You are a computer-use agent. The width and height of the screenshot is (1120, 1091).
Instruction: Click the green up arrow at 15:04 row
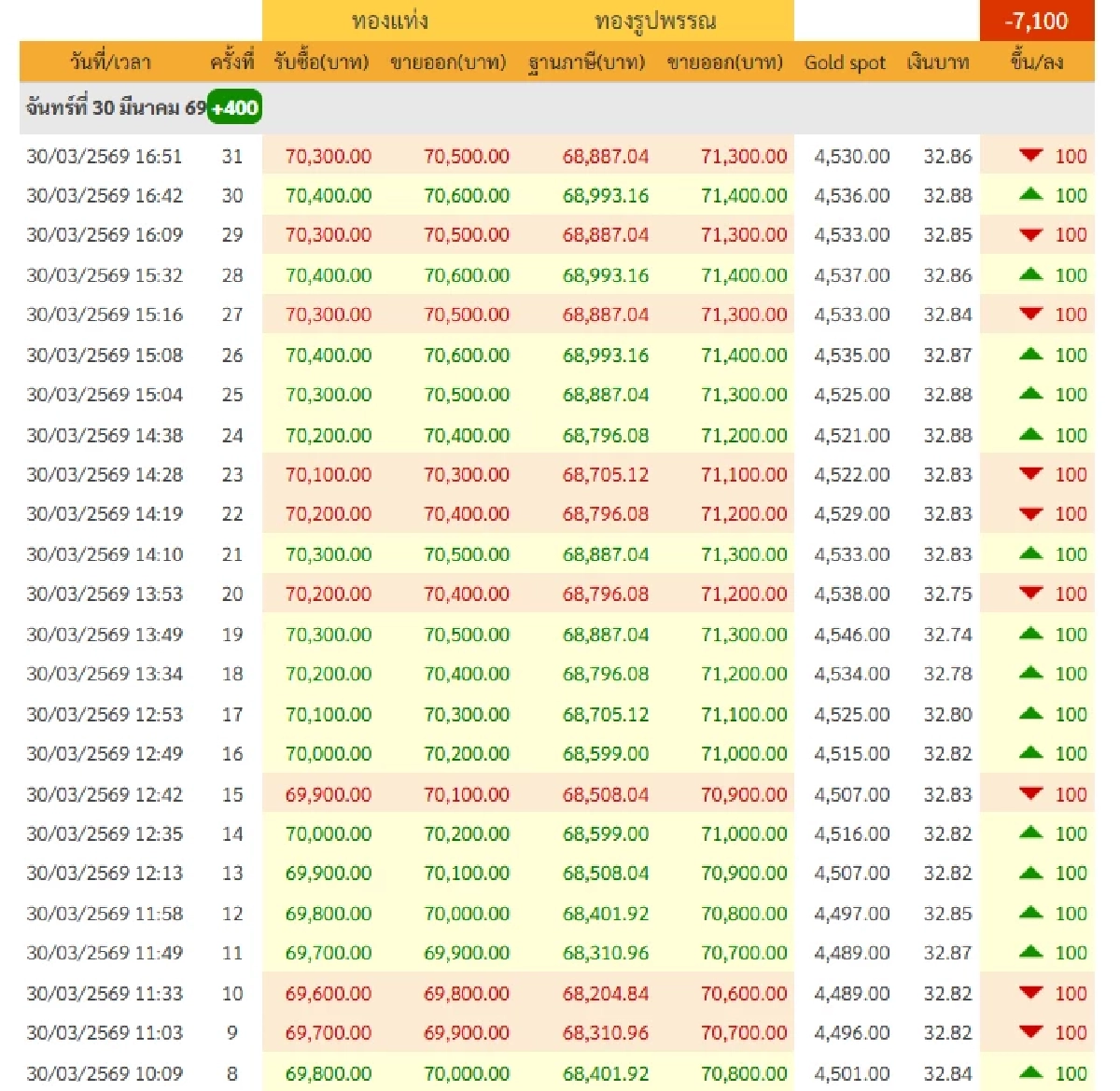pyautogui.click(x=1030, y=395)
